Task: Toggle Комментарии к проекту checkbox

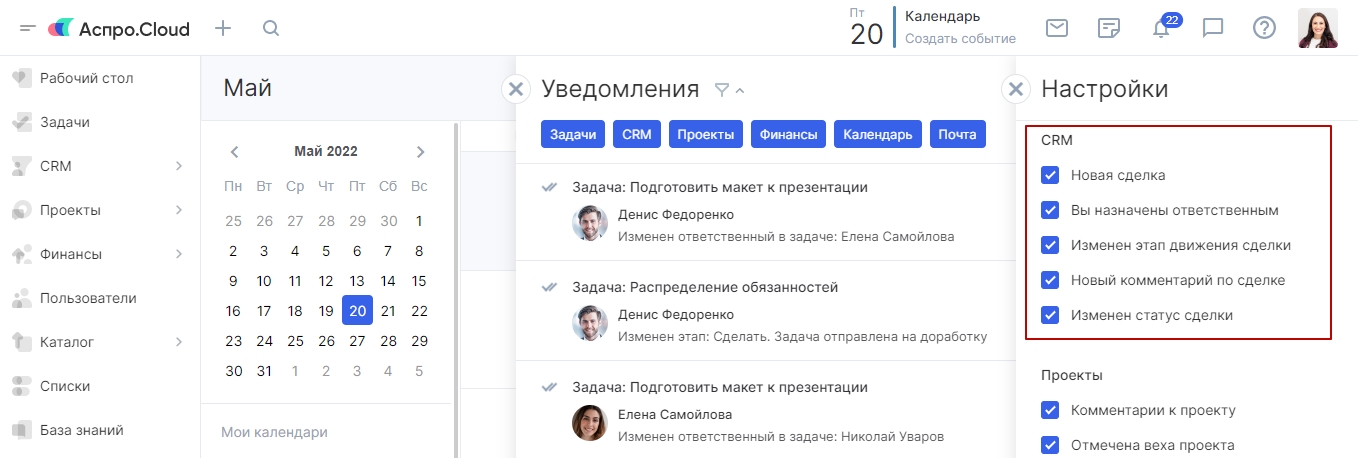Action: [x=1050, y=410]
